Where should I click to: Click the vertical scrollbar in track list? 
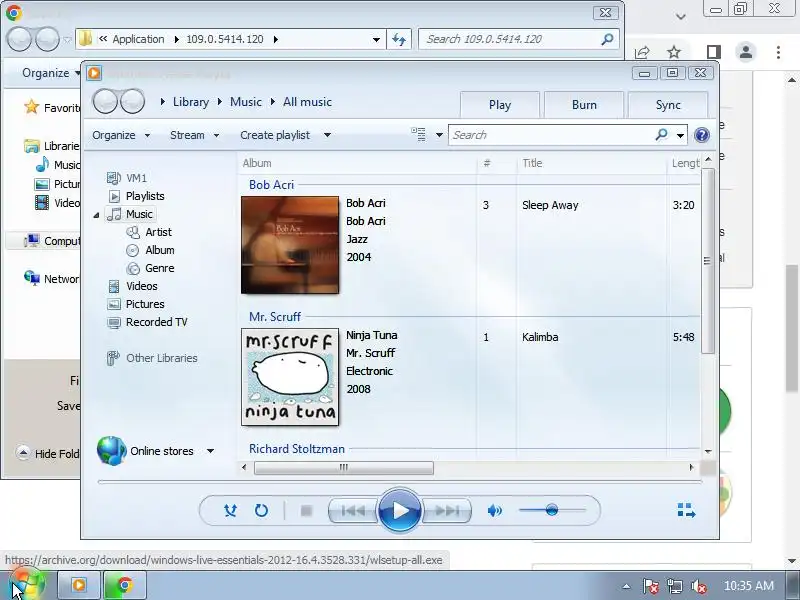click(708, 260)
